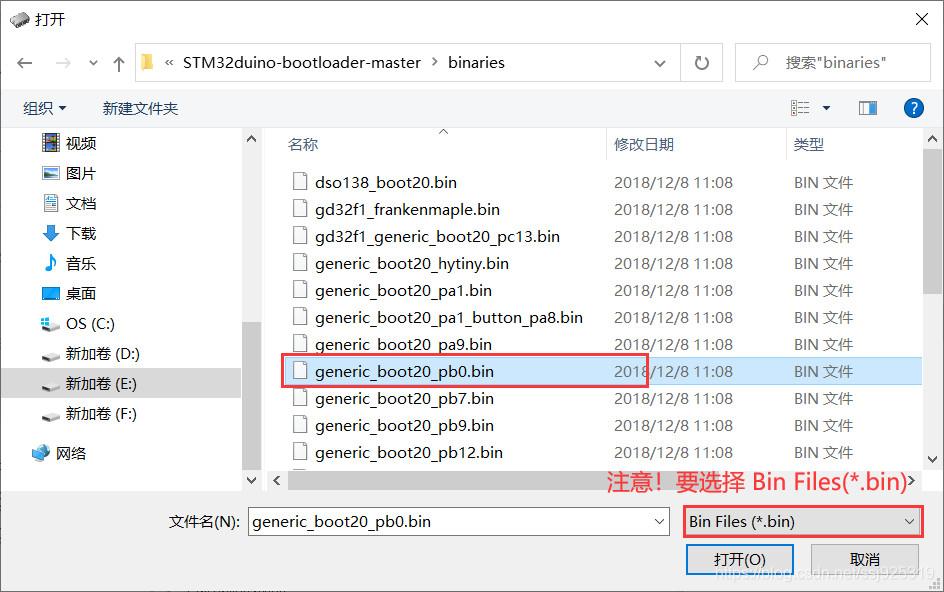Select 文档 in the navigation pane

(x=81, y=204)
